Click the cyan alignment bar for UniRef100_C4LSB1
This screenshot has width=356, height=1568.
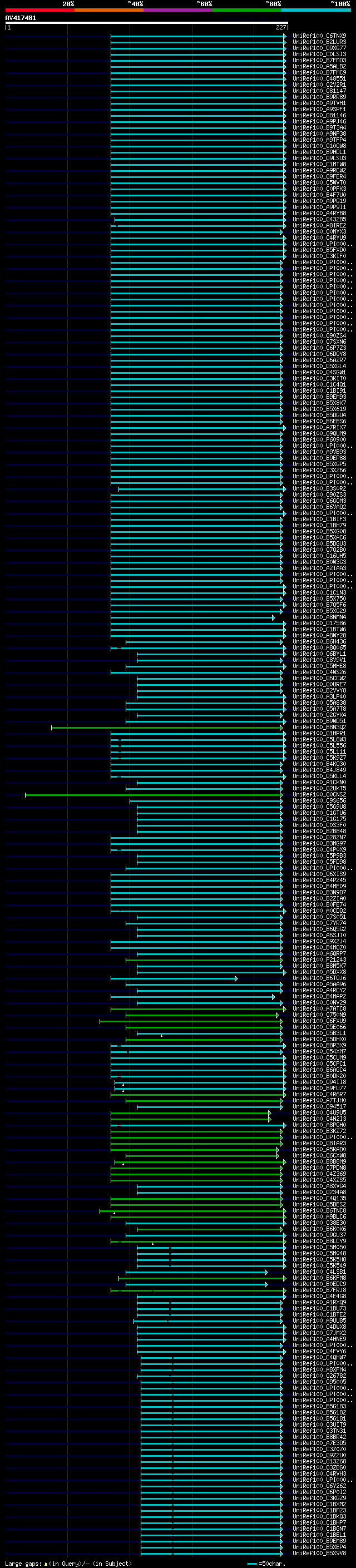(196, 1272)
